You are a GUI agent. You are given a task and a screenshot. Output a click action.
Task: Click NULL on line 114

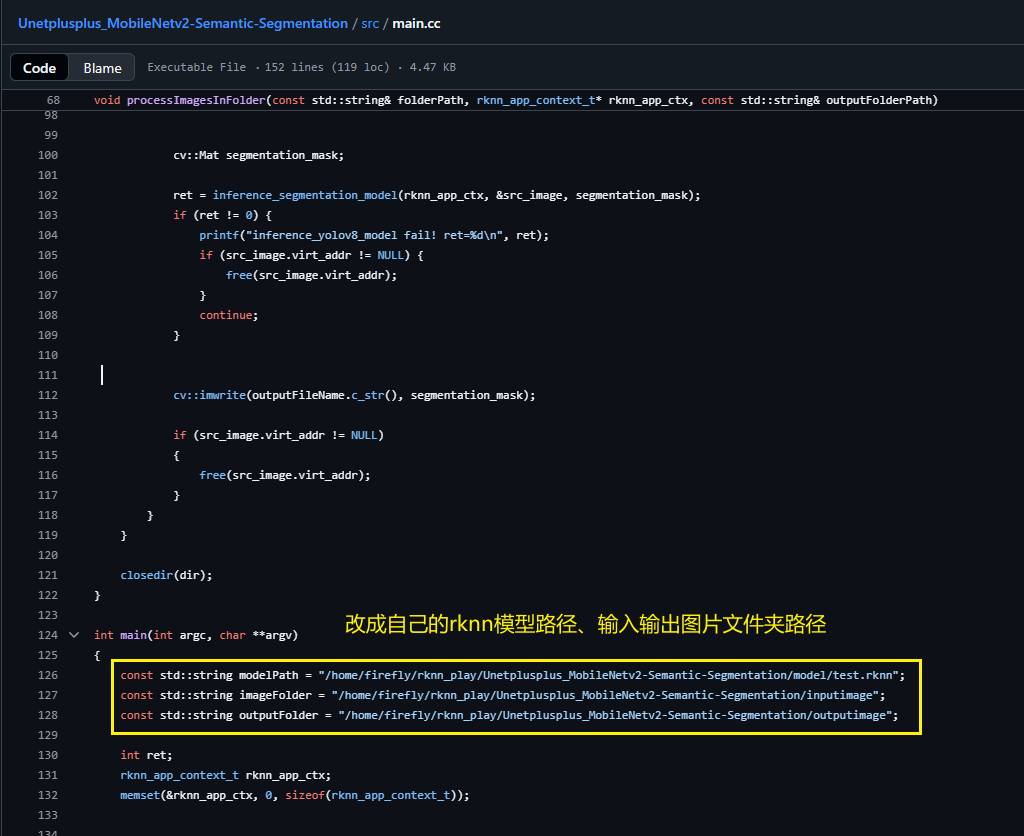pos(364,435)
